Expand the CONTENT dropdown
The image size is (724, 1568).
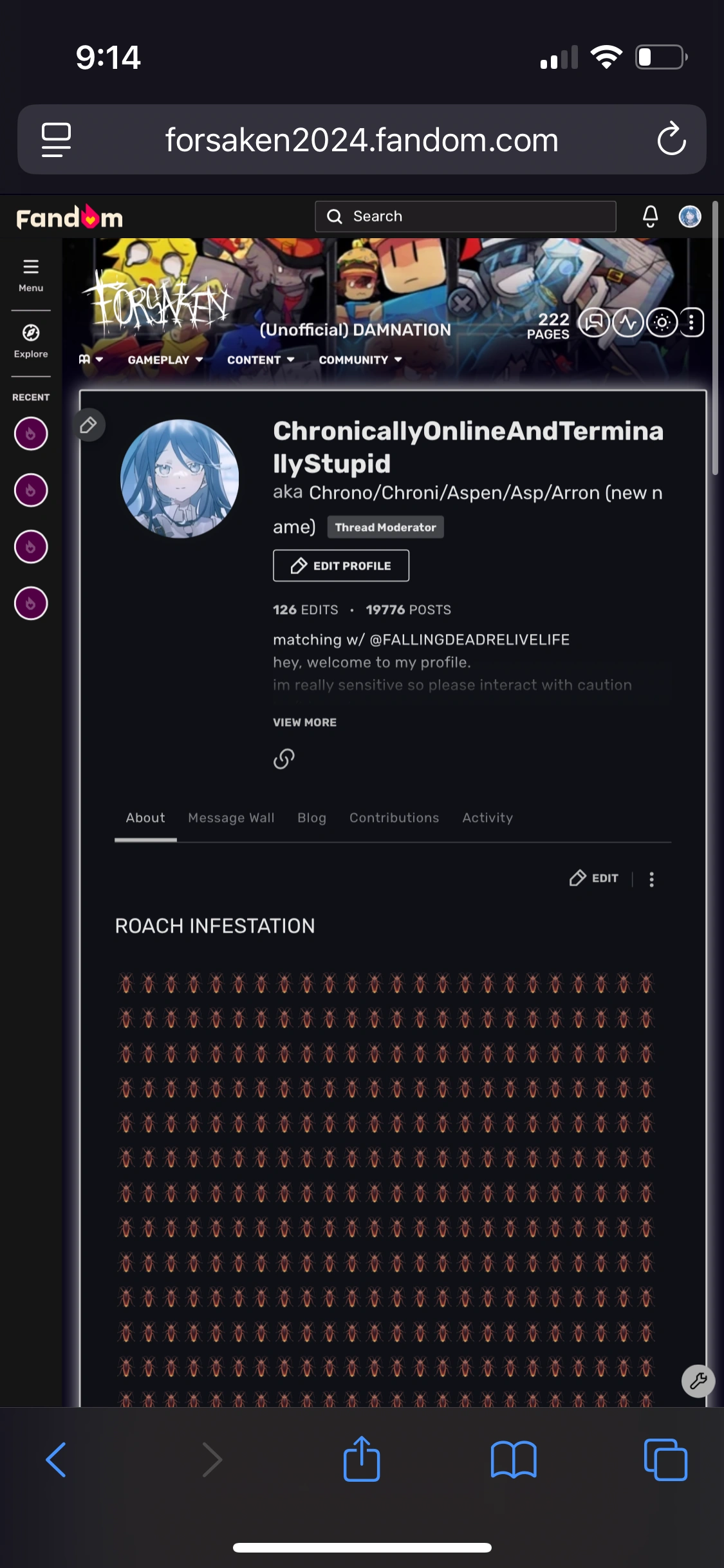pyautogui.click(x=261, y=360)
